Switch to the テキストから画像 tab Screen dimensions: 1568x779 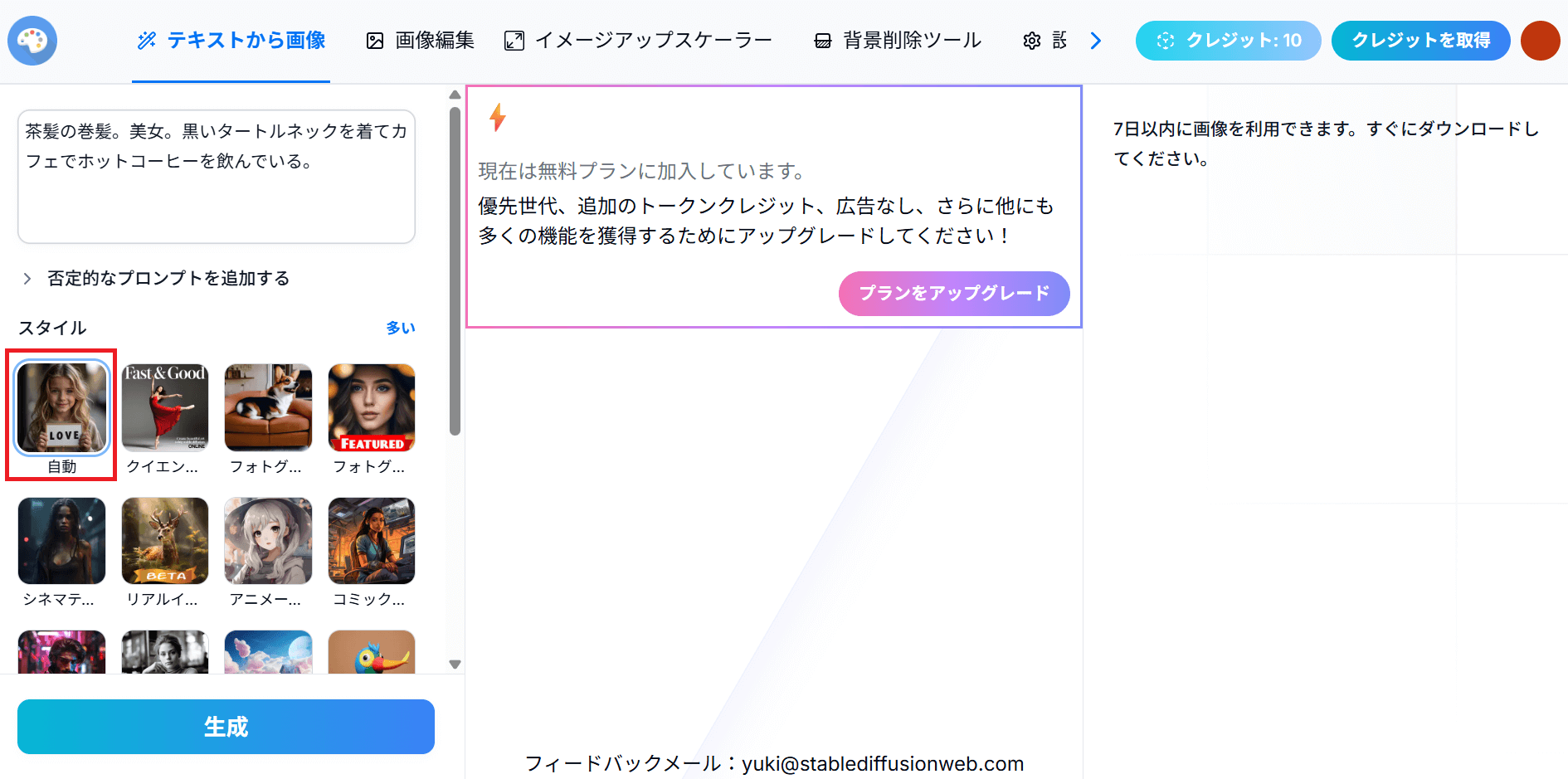pos(231,39)
